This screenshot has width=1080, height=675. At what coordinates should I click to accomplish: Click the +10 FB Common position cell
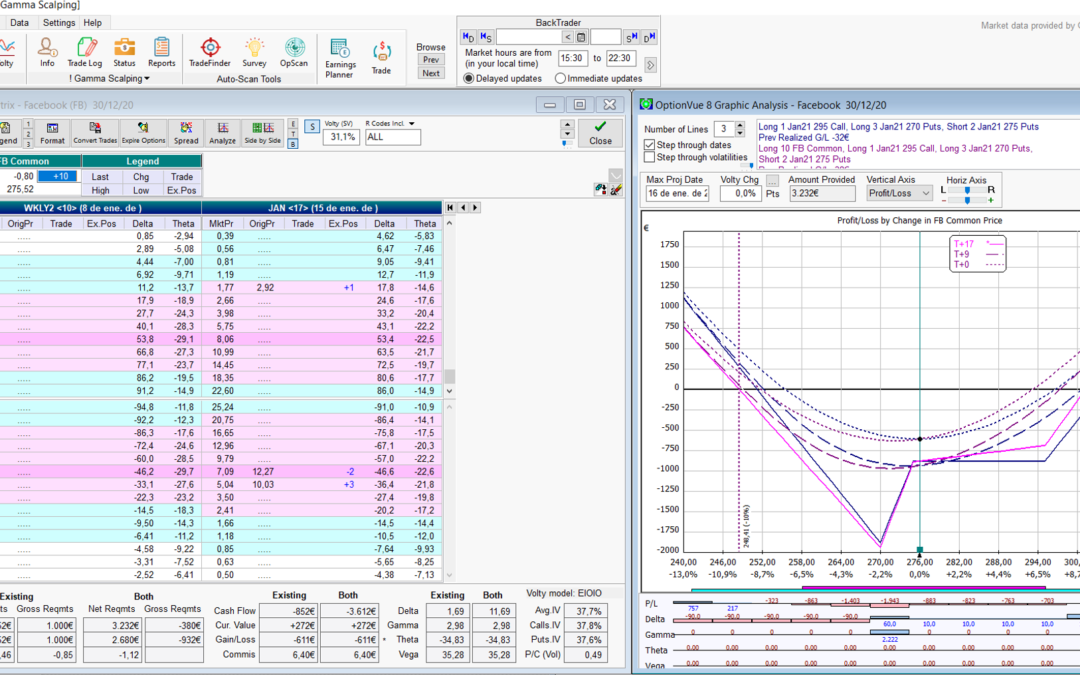coord(59,176)
